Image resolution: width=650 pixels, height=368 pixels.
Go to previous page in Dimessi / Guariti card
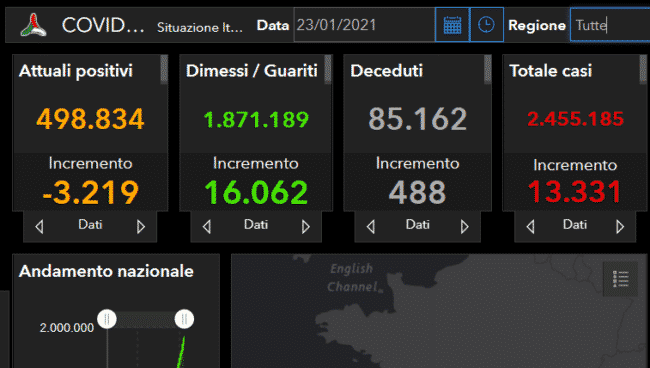[x=206, y=227]
